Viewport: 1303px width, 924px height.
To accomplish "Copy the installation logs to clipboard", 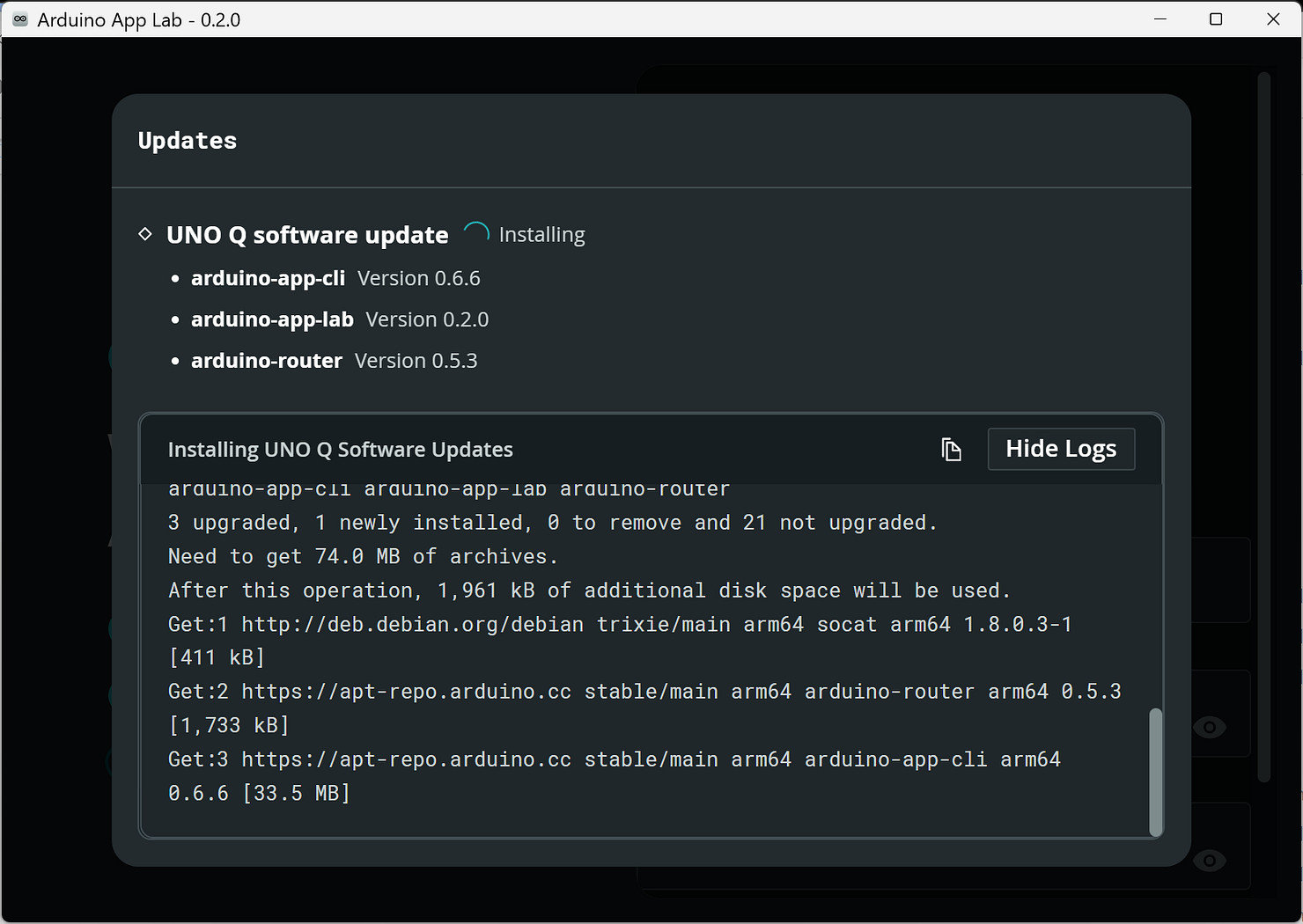I will click(x=951, y=450).
